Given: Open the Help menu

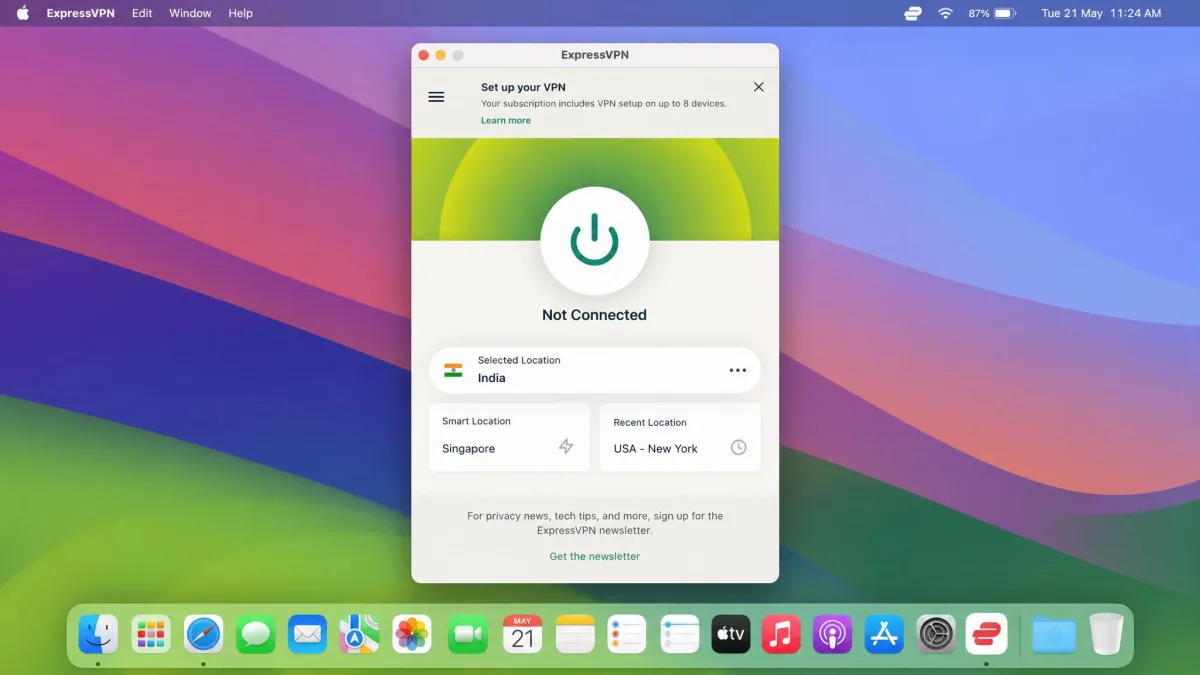Looking at the screenshot, I should [x=240, y=13].
